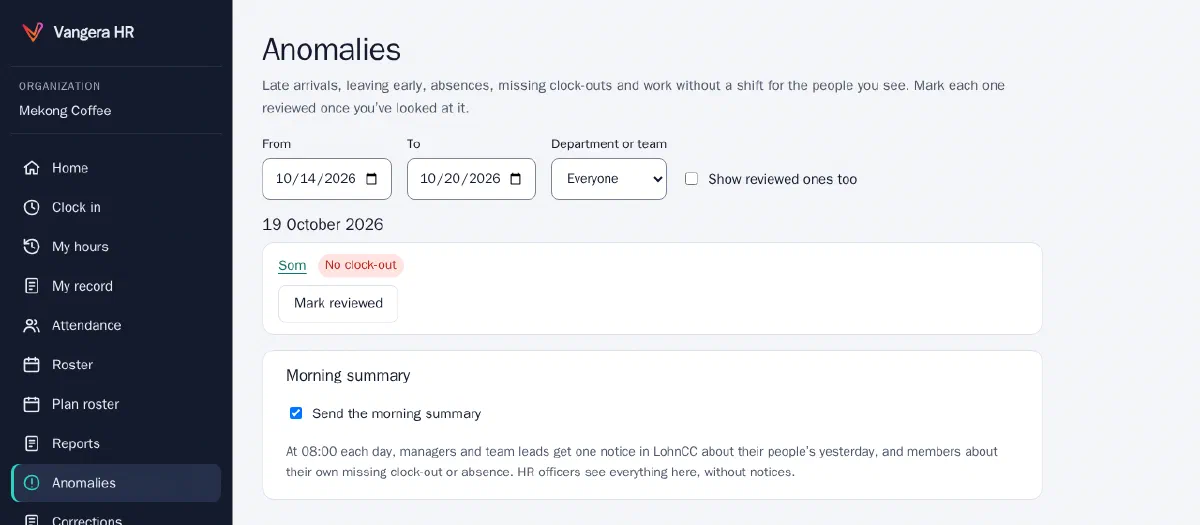Click the From date field 10/14/2026
This screenshot has height=525, width=1200.
coord(327,179)
